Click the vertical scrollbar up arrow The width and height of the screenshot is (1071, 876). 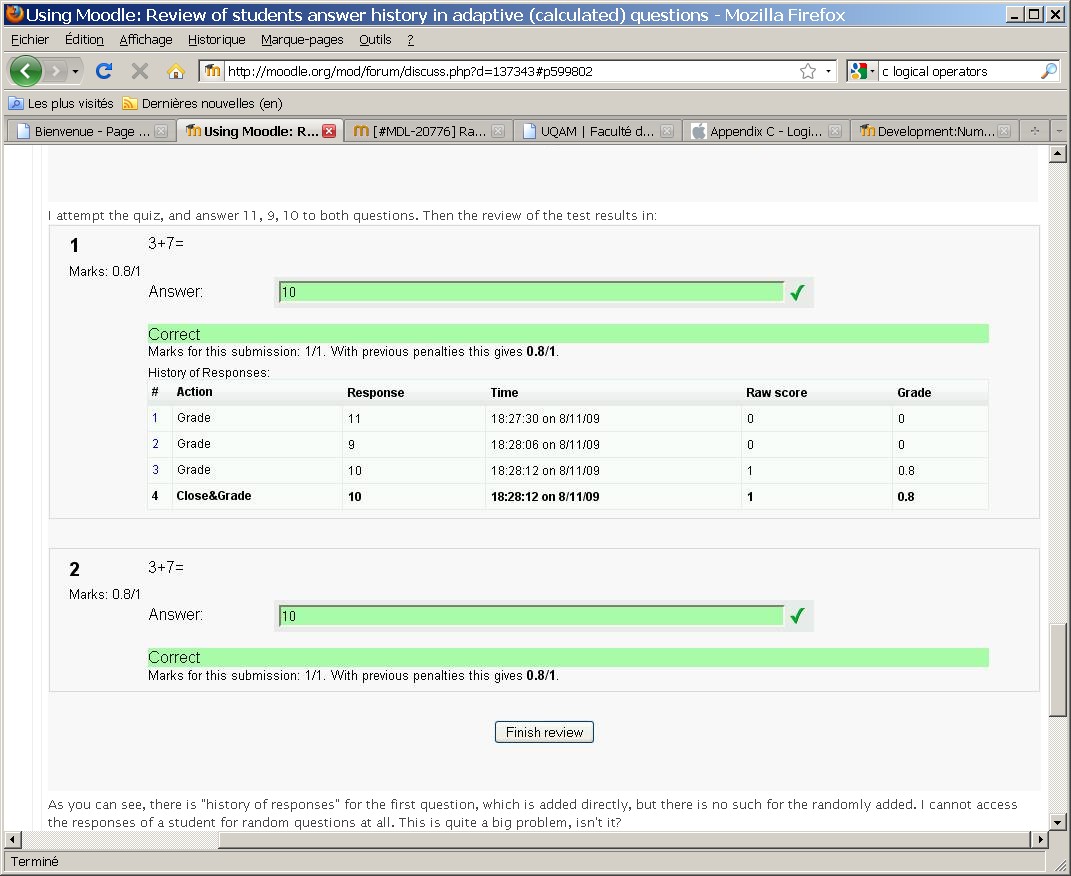[x=1057, y=154]
